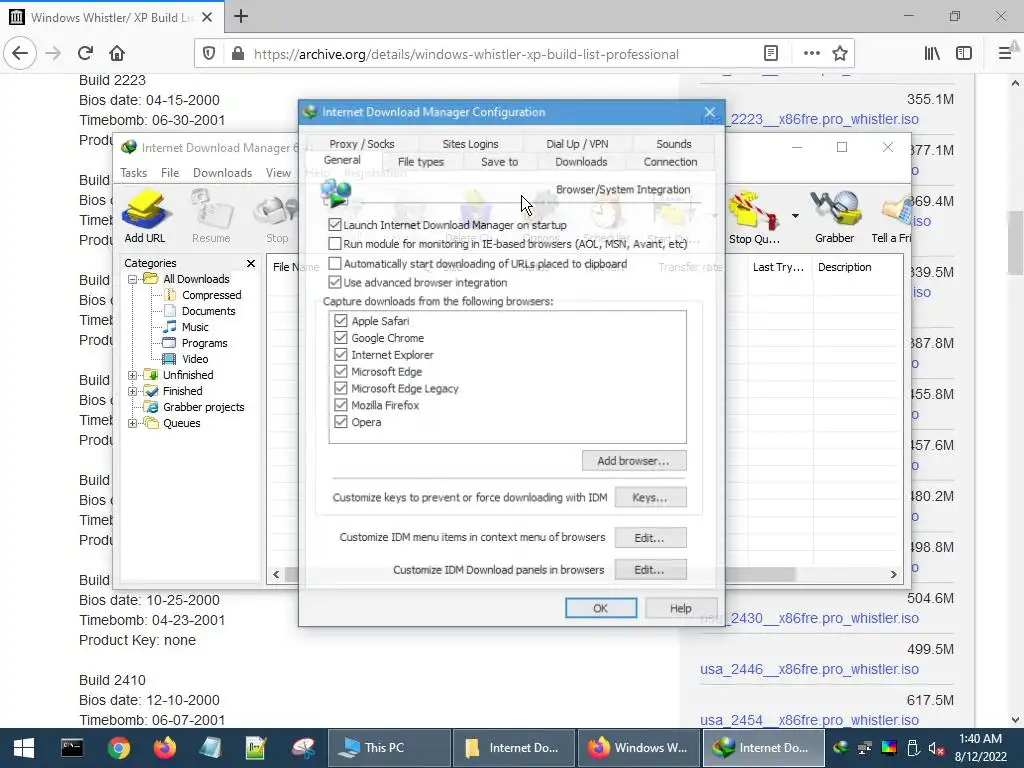This screenshot has width=1024, height=768.
Task: Open page actions three-dot menu
Action: pos(812,54)
